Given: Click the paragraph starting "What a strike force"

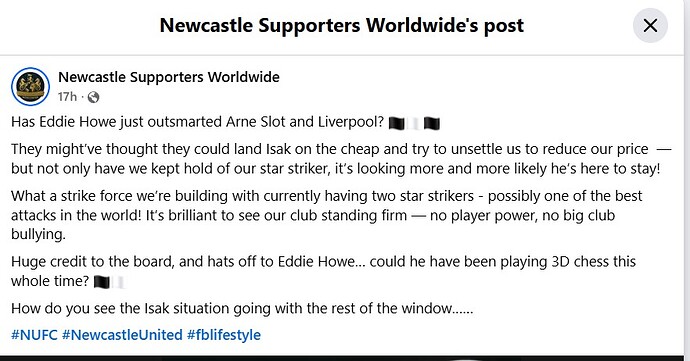Looking at the screenshot, I should (x=327, y=215).
